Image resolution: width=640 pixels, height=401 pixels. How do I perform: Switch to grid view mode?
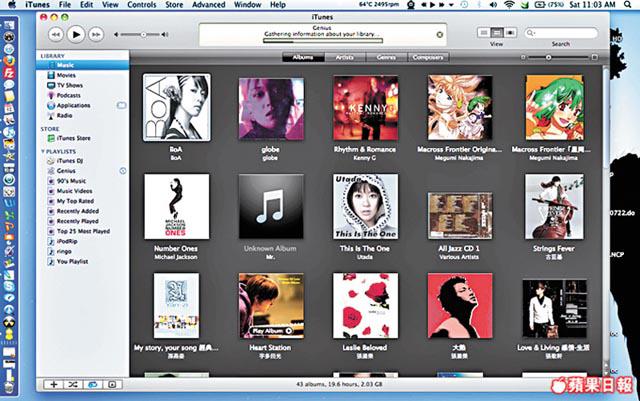click(497, 32)
